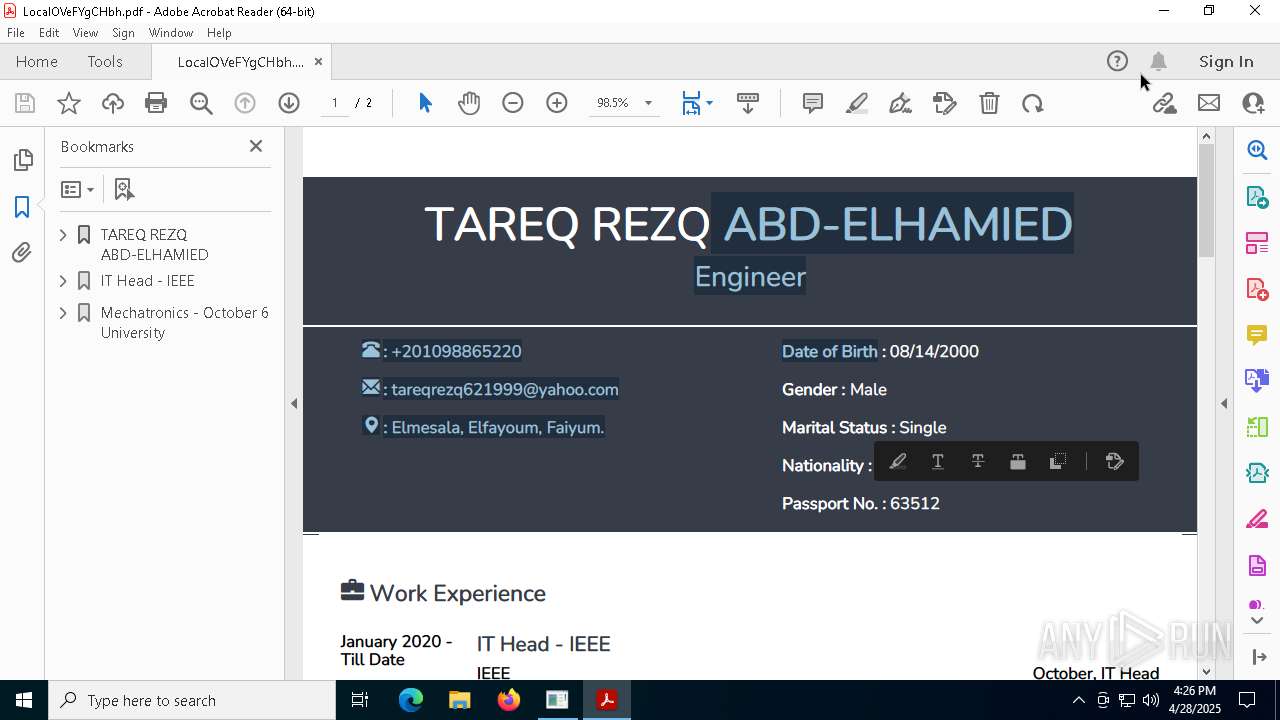Open the fit page options icon
Image resolution: width=1280 pixels, height=720 pixels.
(x=691, y=103)
